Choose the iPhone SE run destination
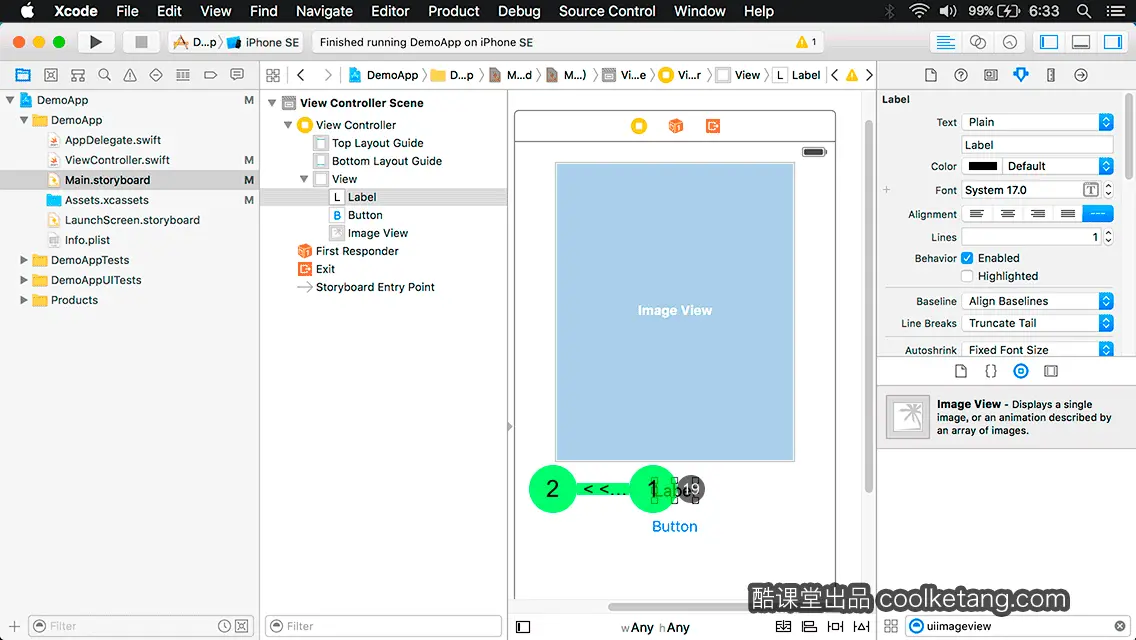Image resolution: width=1136 pixels, height=640 pixels. pyautogui.click(x=264, y=42)
